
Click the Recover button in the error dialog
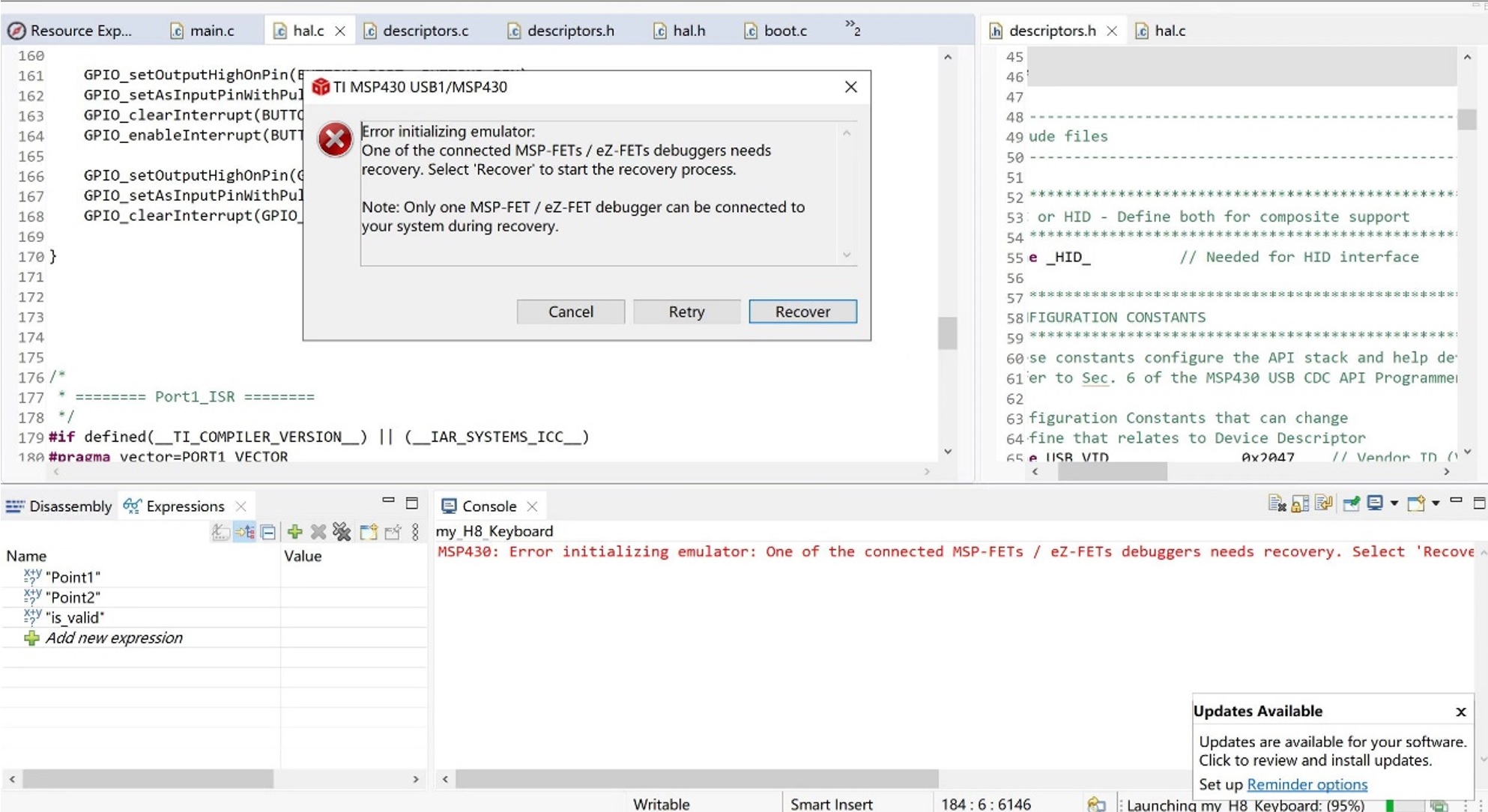pyautogui.click(x=802, y=312)
